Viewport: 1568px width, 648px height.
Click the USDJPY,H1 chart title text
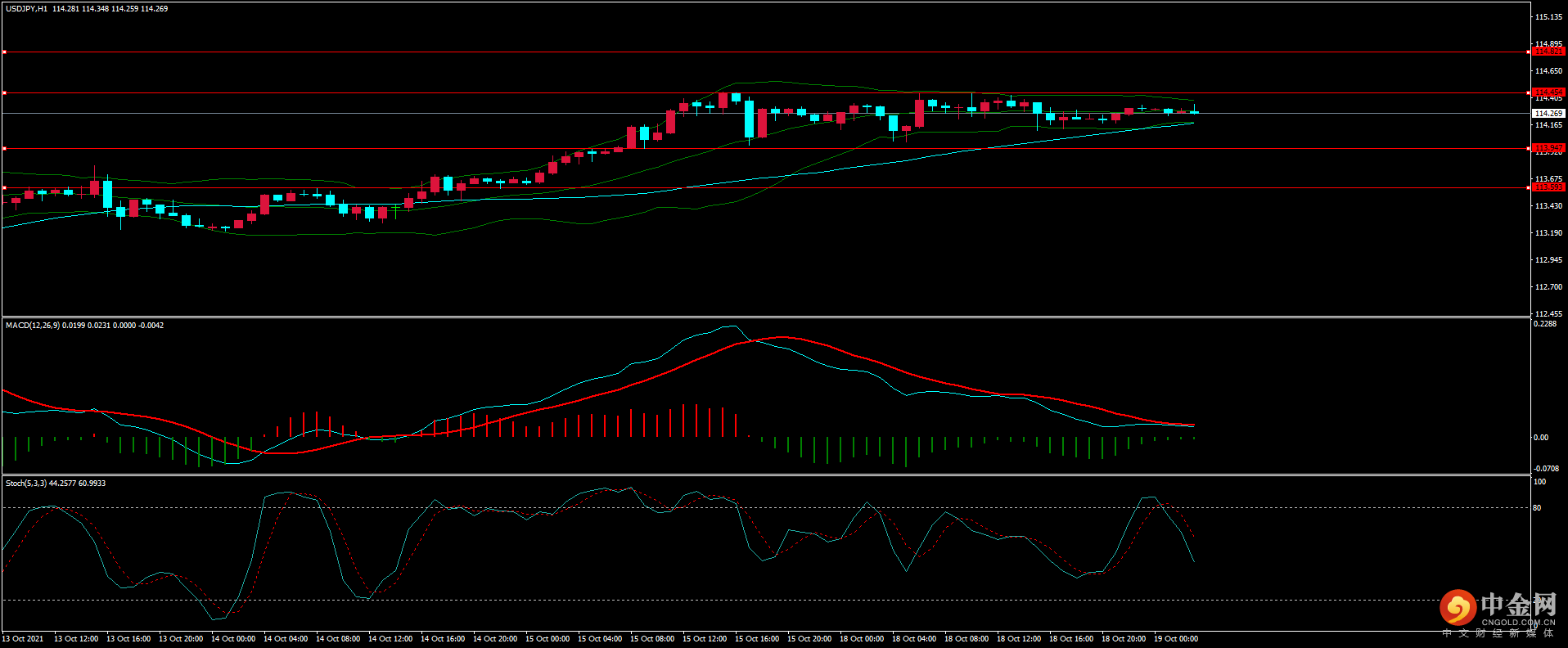[x=26, y=9]
